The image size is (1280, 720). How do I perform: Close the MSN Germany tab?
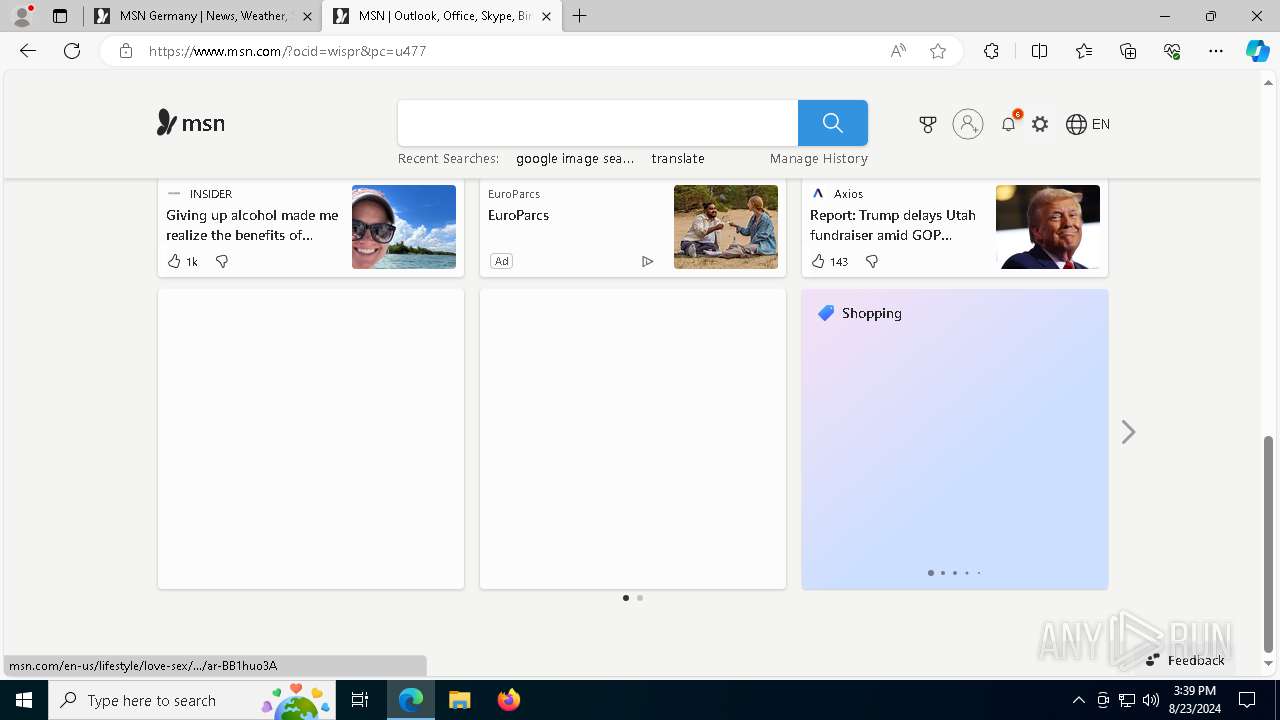(x=307, y=16)
